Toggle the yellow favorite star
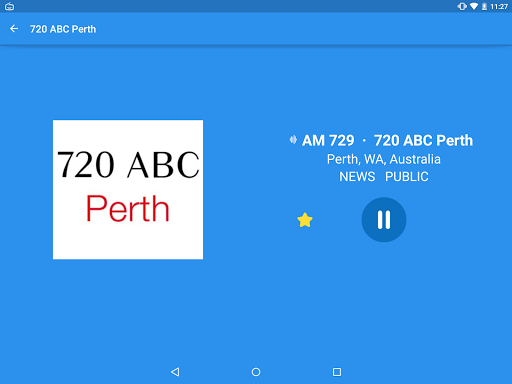The width and height of the screenshot is (512, 384). coord(305,220)
